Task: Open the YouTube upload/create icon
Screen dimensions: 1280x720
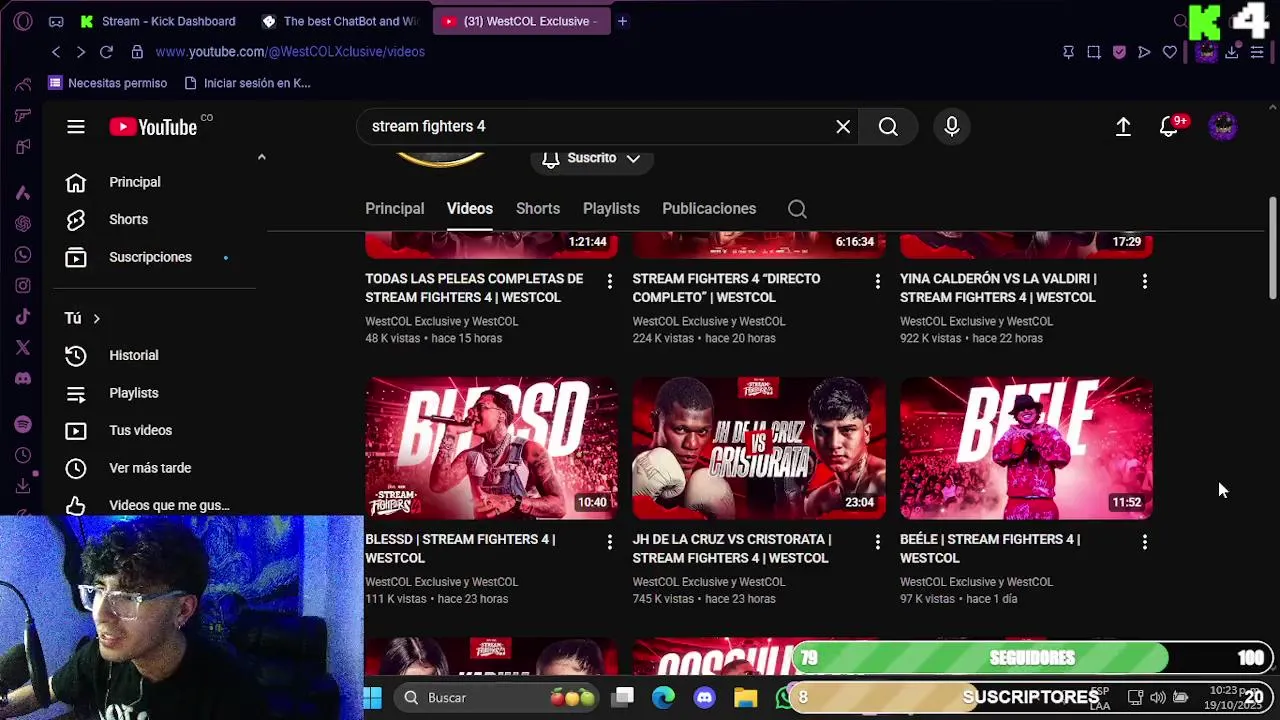Action: (x=1123, y=126)
